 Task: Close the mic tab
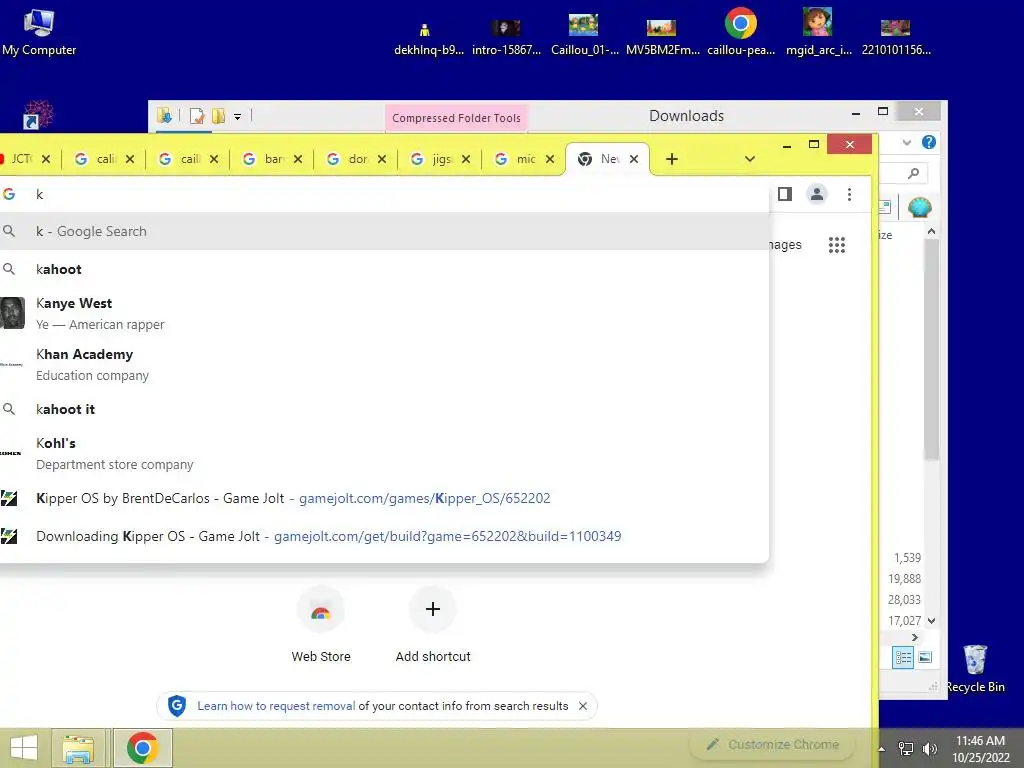550,159
